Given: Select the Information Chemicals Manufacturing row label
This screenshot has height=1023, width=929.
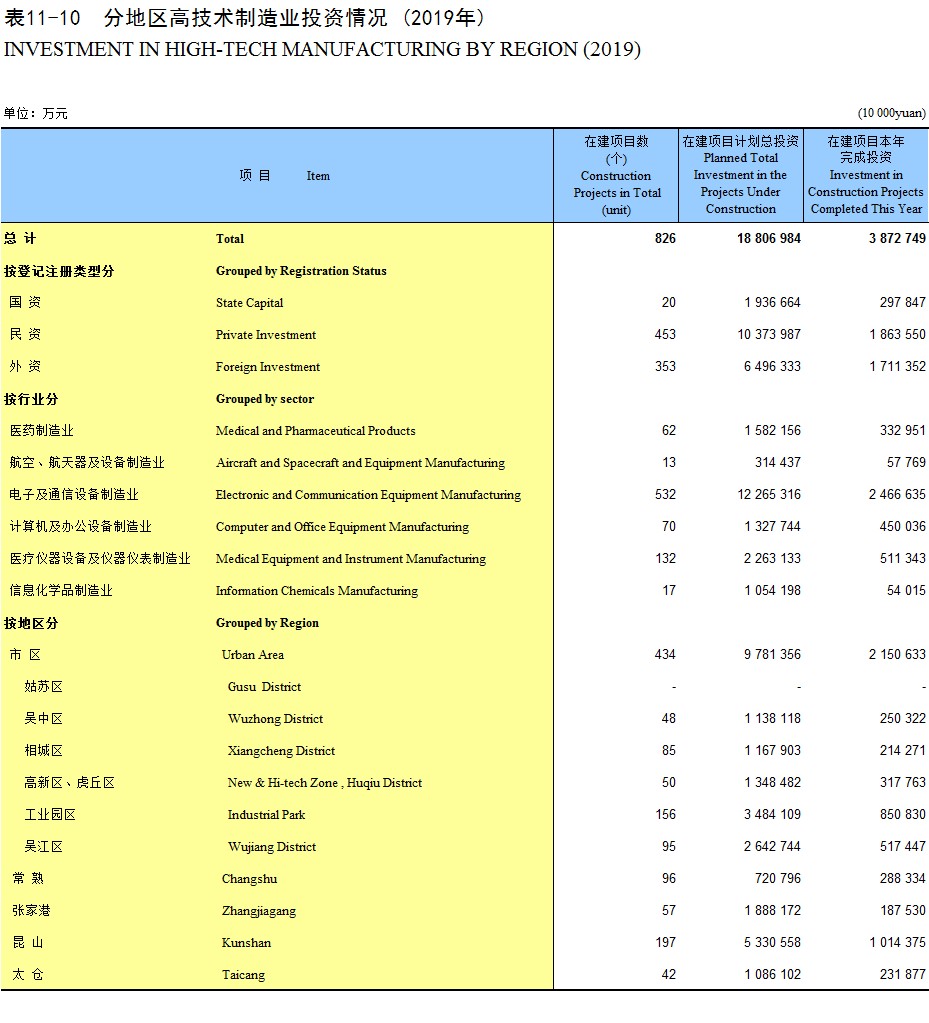Looking at the screenshot, I should coord(316,590).
